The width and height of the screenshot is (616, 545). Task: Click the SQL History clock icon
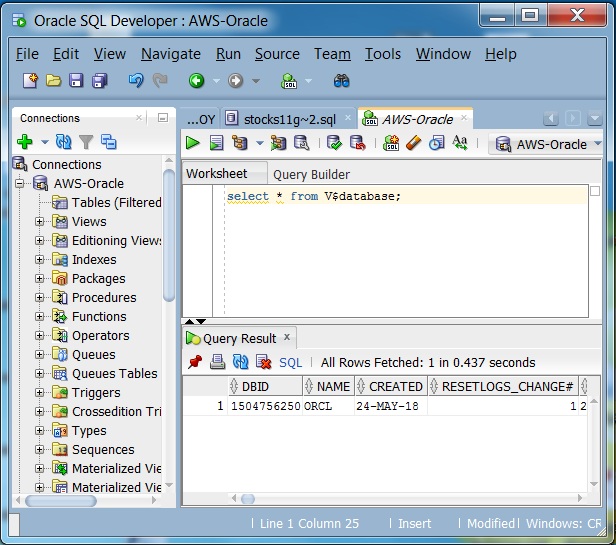click(436, 143)
